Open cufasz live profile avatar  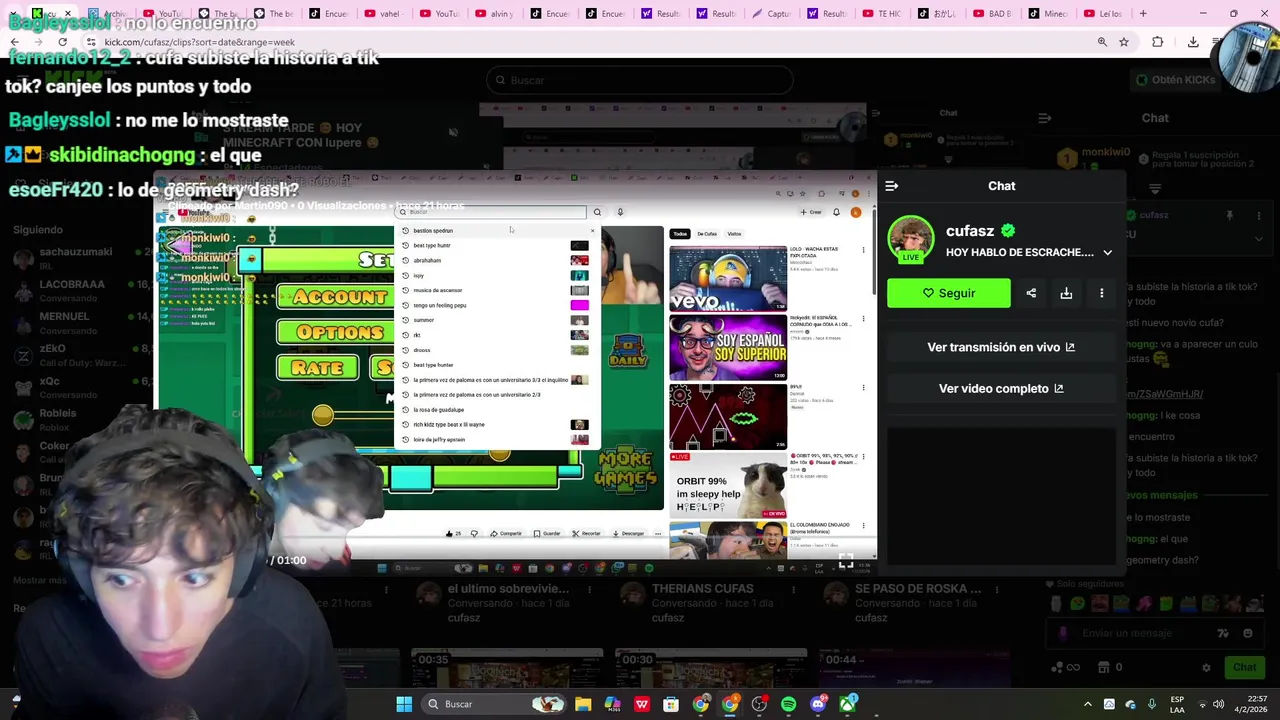(911, 239)
